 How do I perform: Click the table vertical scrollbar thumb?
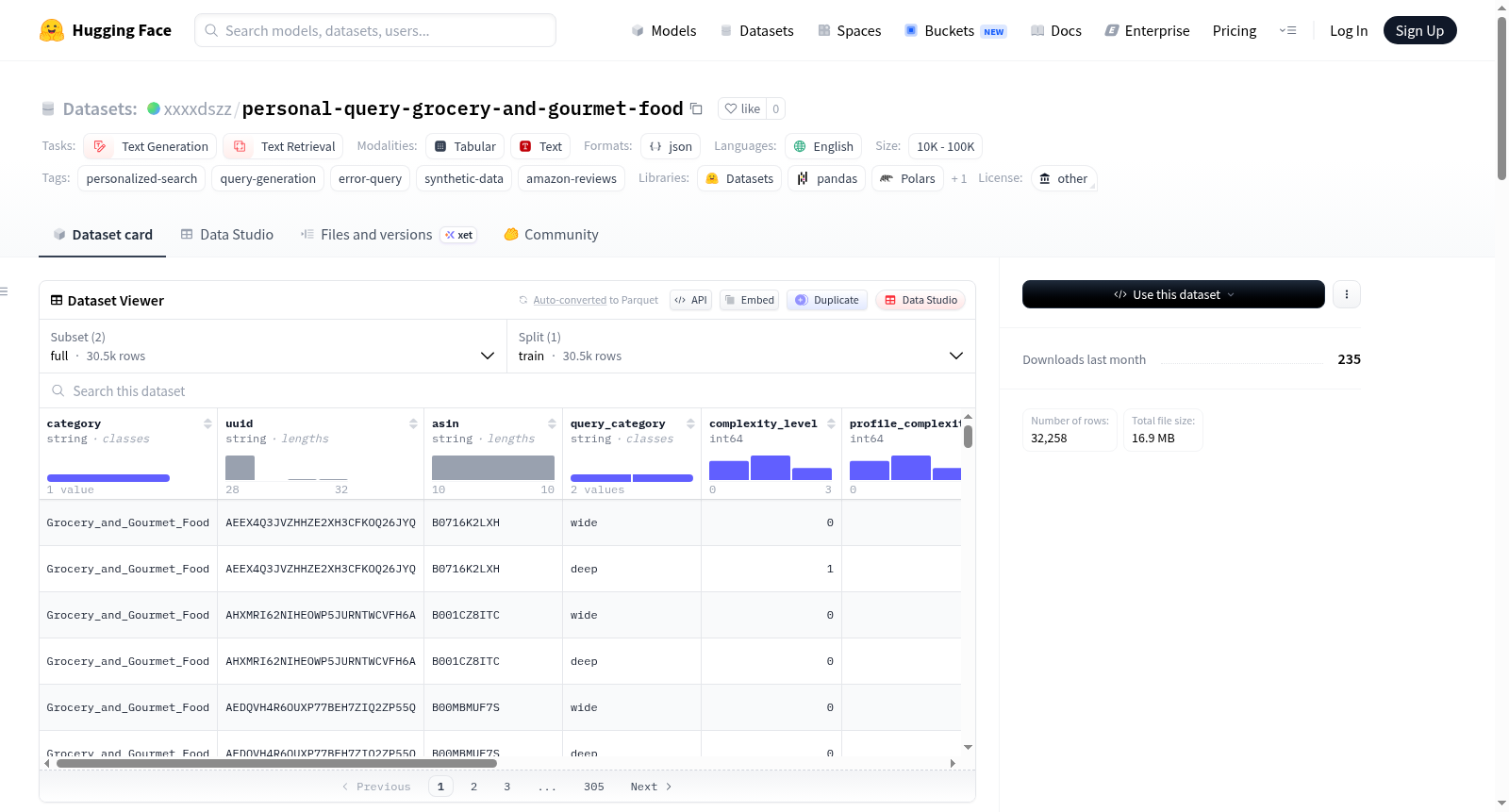968,437
